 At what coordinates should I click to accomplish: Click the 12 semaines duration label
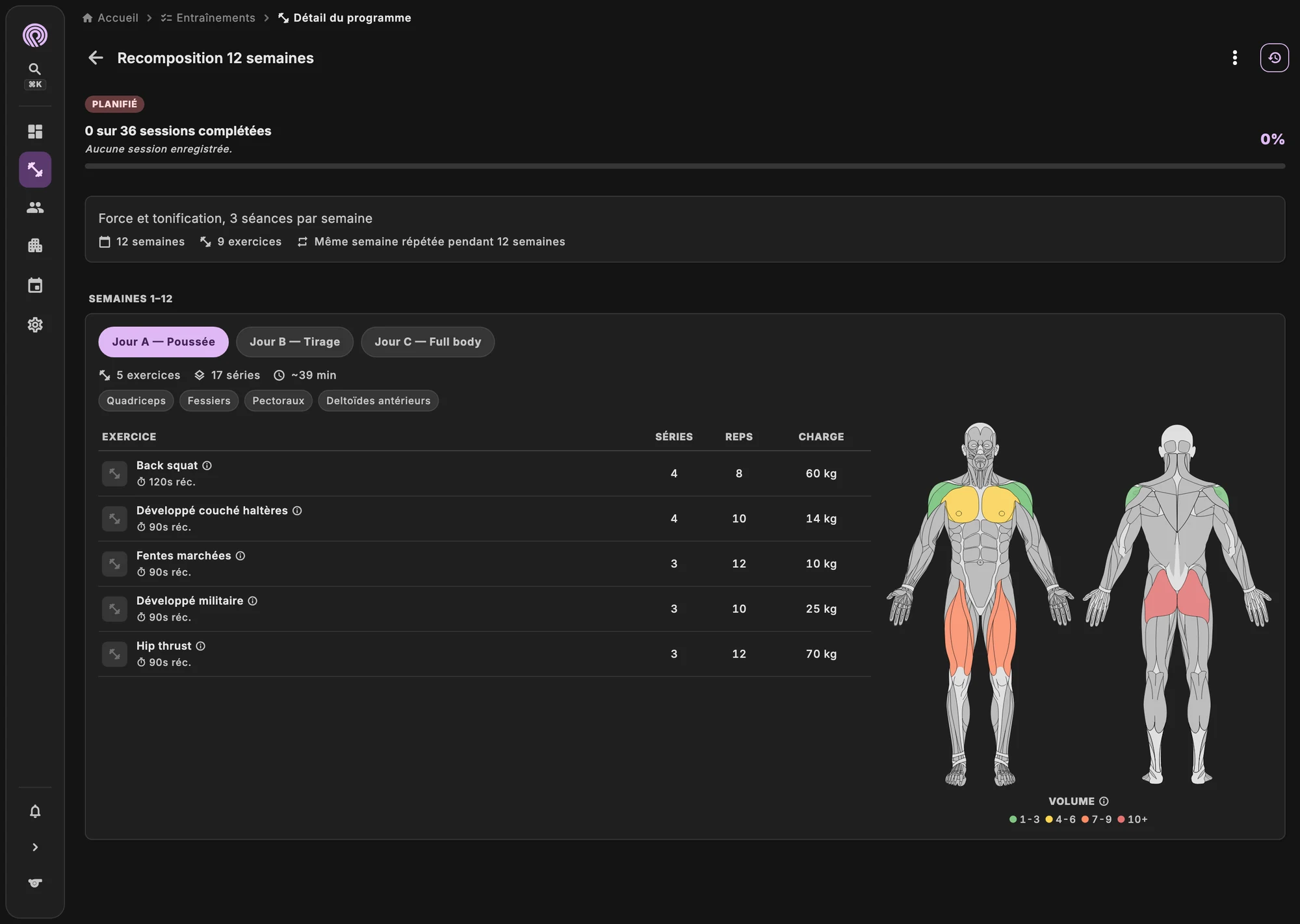[142, 242]
